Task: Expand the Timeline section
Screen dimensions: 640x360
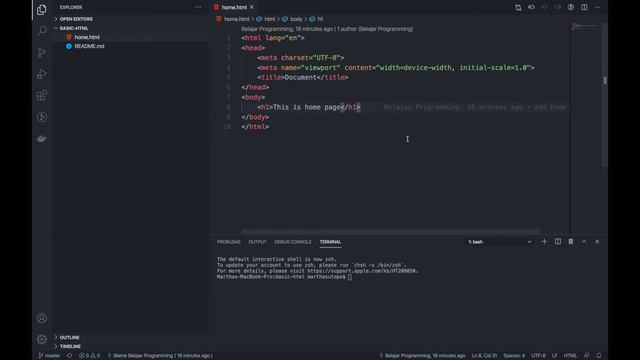Action: [70, 347]
